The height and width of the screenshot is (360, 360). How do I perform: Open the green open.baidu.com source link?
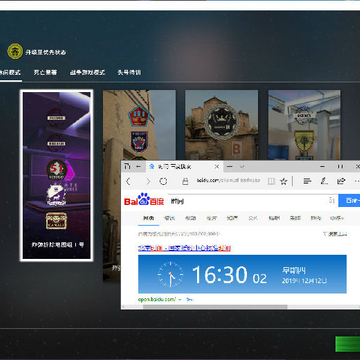pos(157,299)
